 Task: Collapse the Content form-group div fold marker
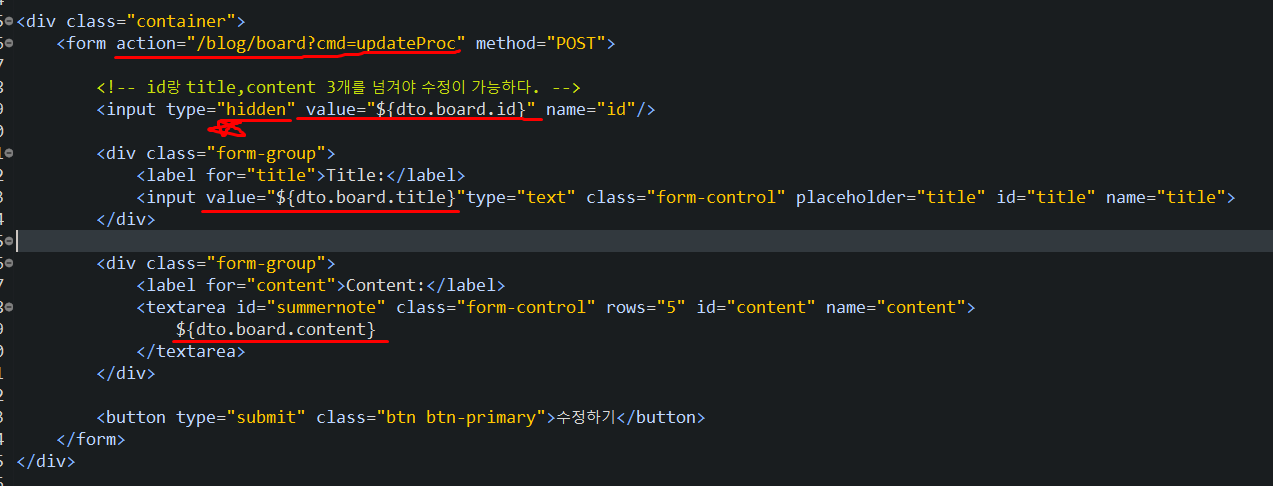(x=9, y=264)
